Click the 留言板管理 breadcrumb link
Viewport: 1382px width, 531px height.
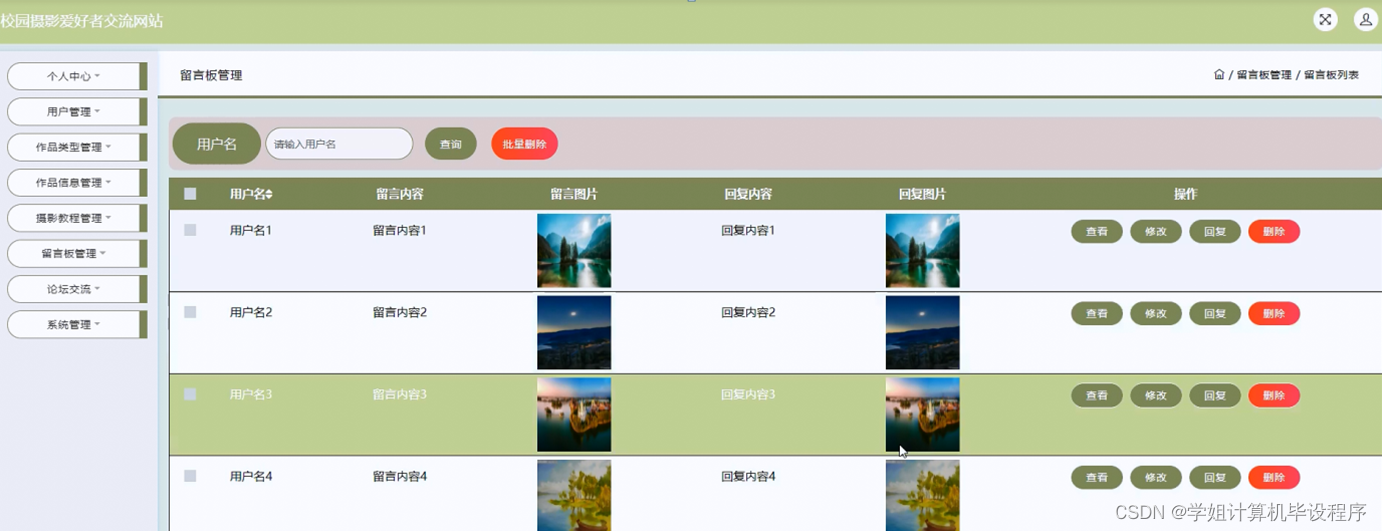point(1264,75)
